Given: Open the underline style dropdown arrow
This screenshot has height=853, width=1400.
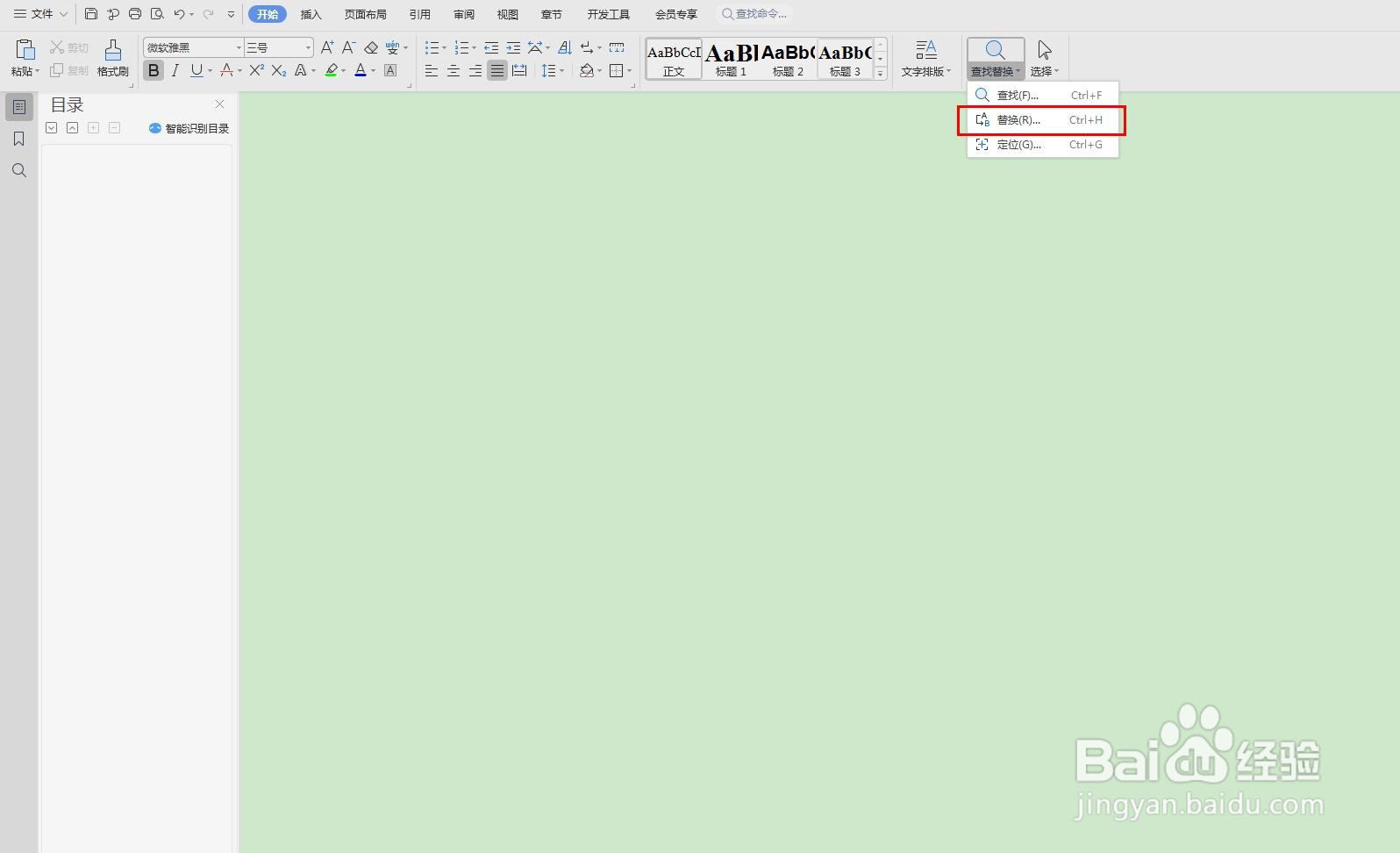Looking at the screenshot, I should pos(210,70).
